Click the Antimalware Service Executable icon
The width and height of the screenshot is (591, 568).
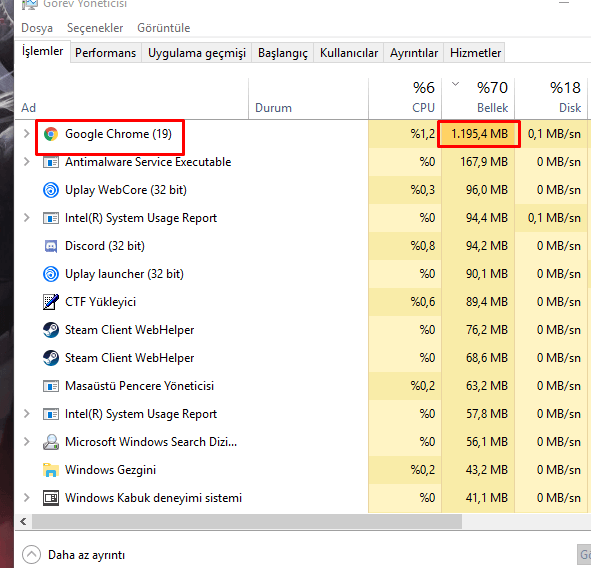[51, 162]
